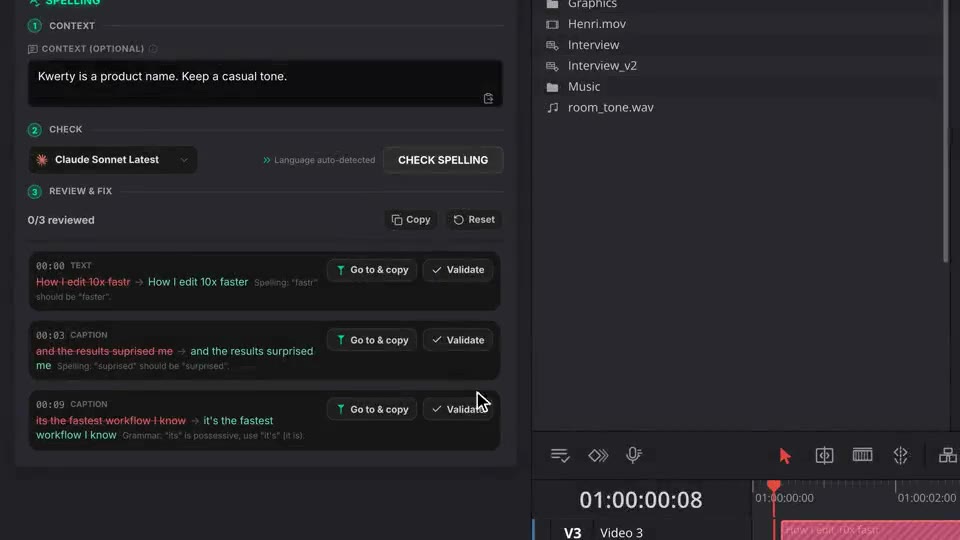The width and height of the screenshot is (960, 540).
Task: Go to & copy the 00:09 caption fix
Action: (x=372, y=409)
